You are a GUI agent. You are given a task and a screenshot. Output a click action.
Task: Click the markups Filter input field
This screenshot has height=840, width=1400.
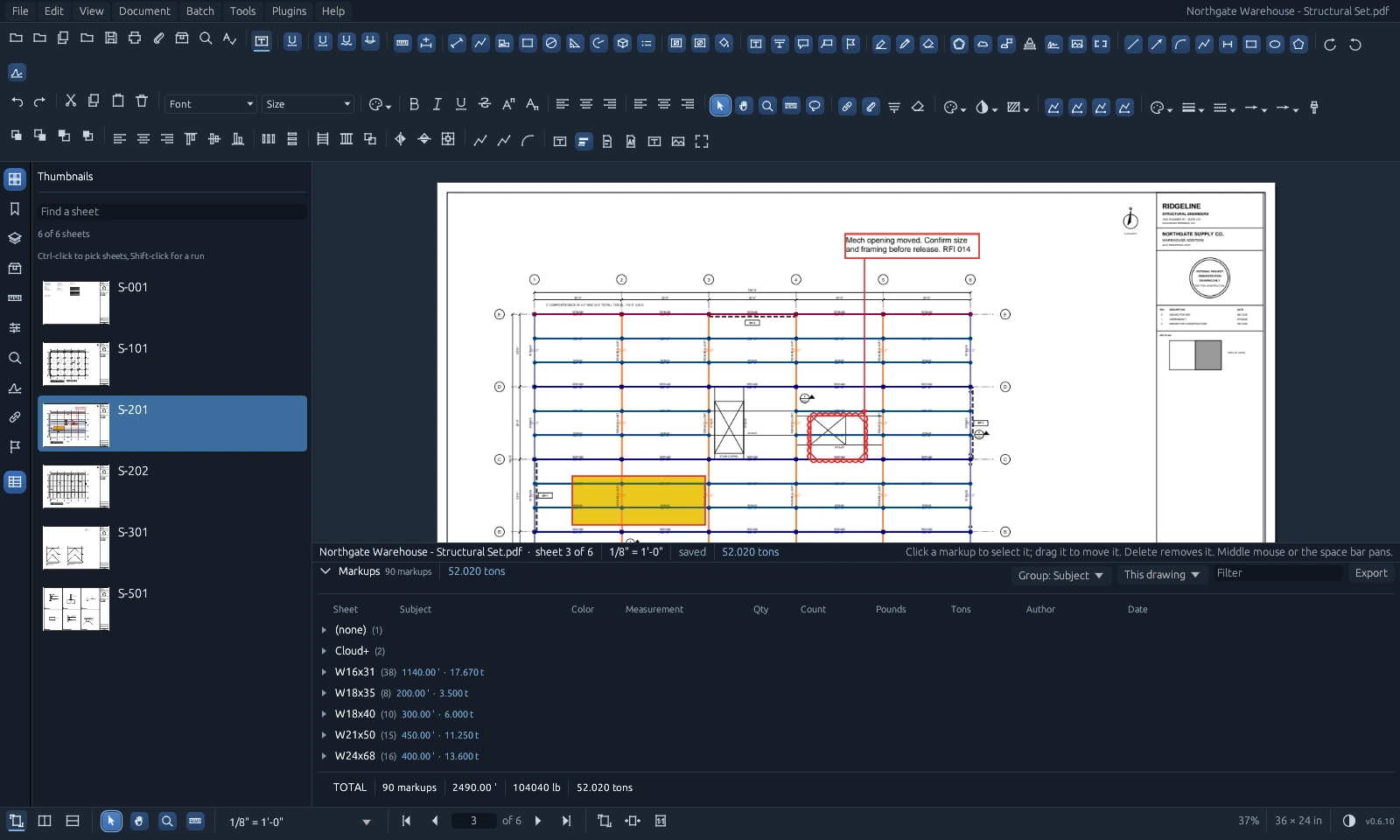tap(1277, 573)
